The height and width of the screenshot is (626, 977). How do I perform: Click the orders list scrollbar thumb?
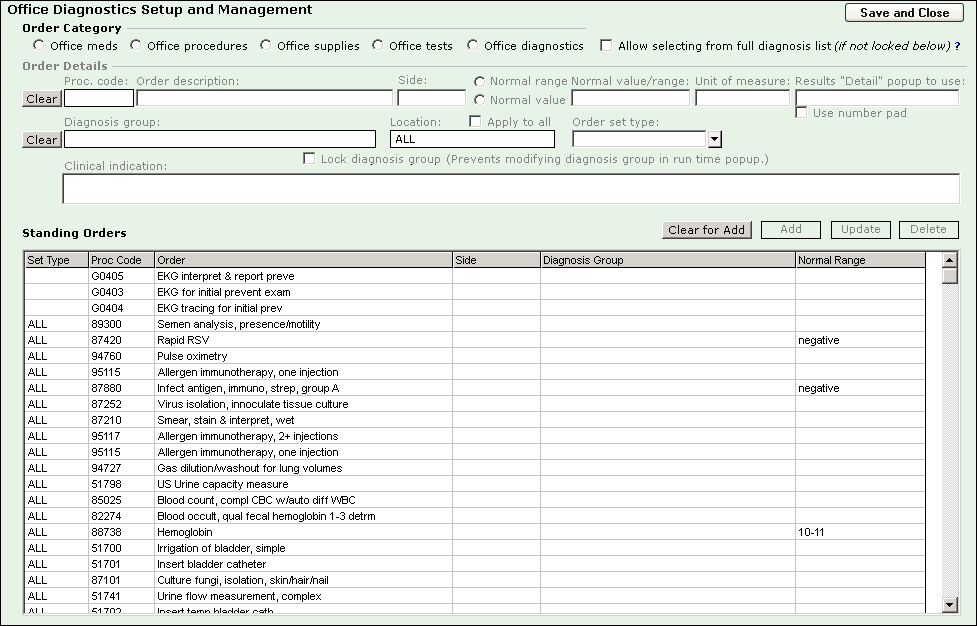[x=950, y=275]
